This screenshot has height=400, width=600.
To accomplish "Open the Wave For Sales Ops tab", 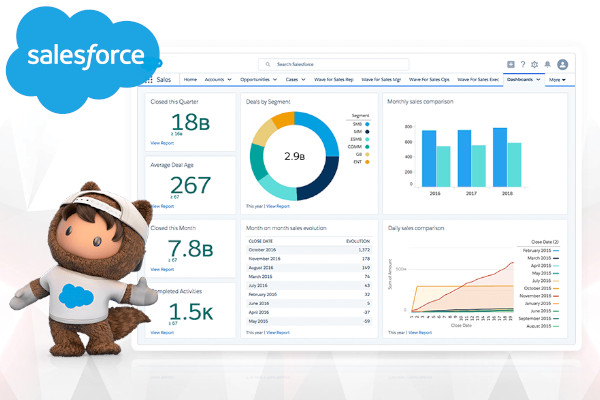I will (429, 80).
